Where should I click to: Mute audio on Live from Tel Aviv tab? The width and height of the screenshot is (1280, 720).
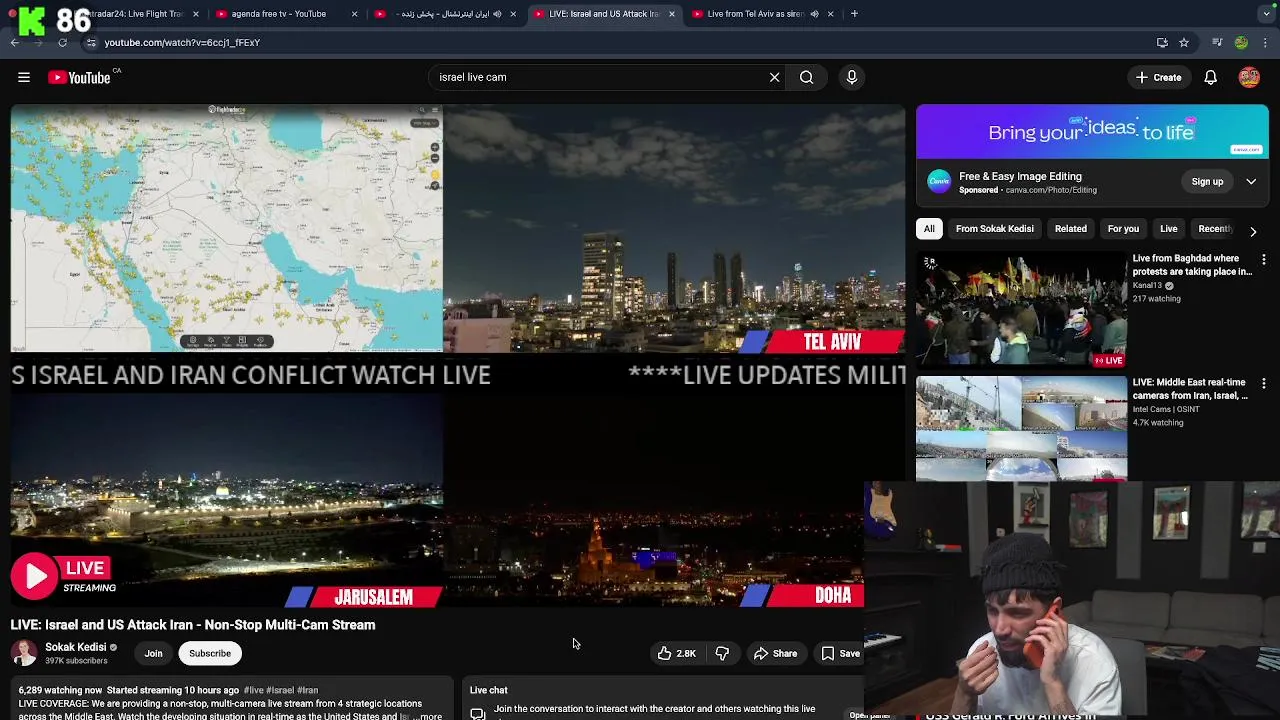click(814, 14)
